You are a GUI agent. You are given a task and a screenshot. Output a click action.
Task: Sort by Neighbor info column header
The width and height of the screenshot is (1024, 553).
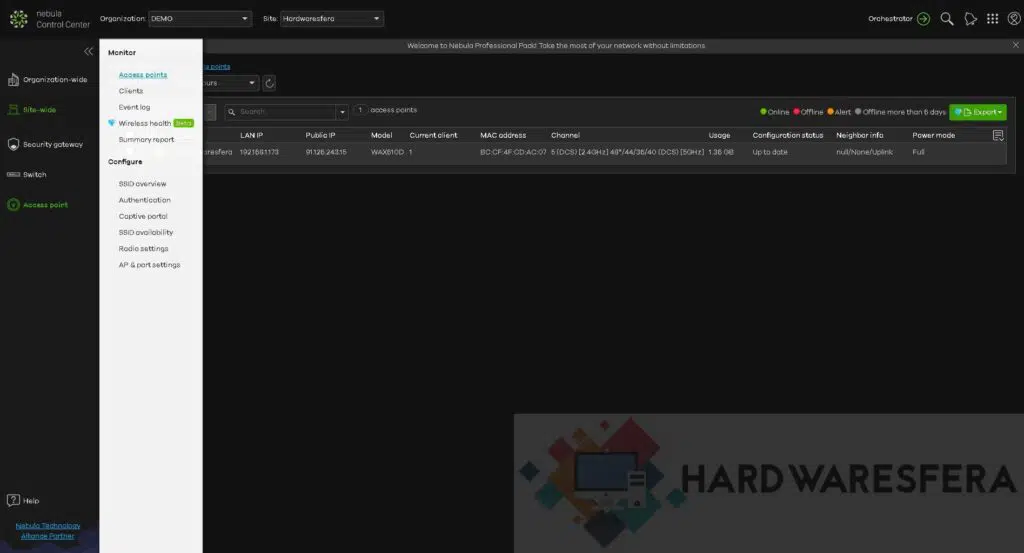(x=859, y=135)
